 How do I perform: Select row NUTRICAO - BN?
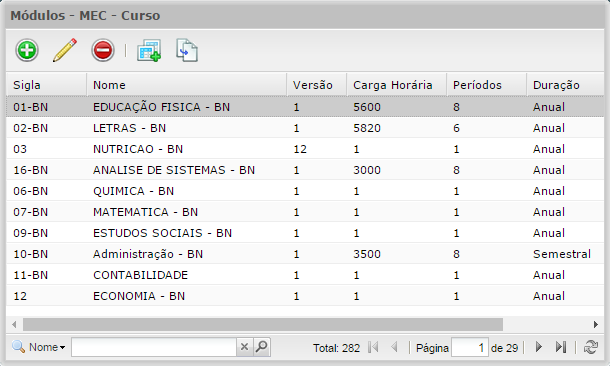pos(305,149)
